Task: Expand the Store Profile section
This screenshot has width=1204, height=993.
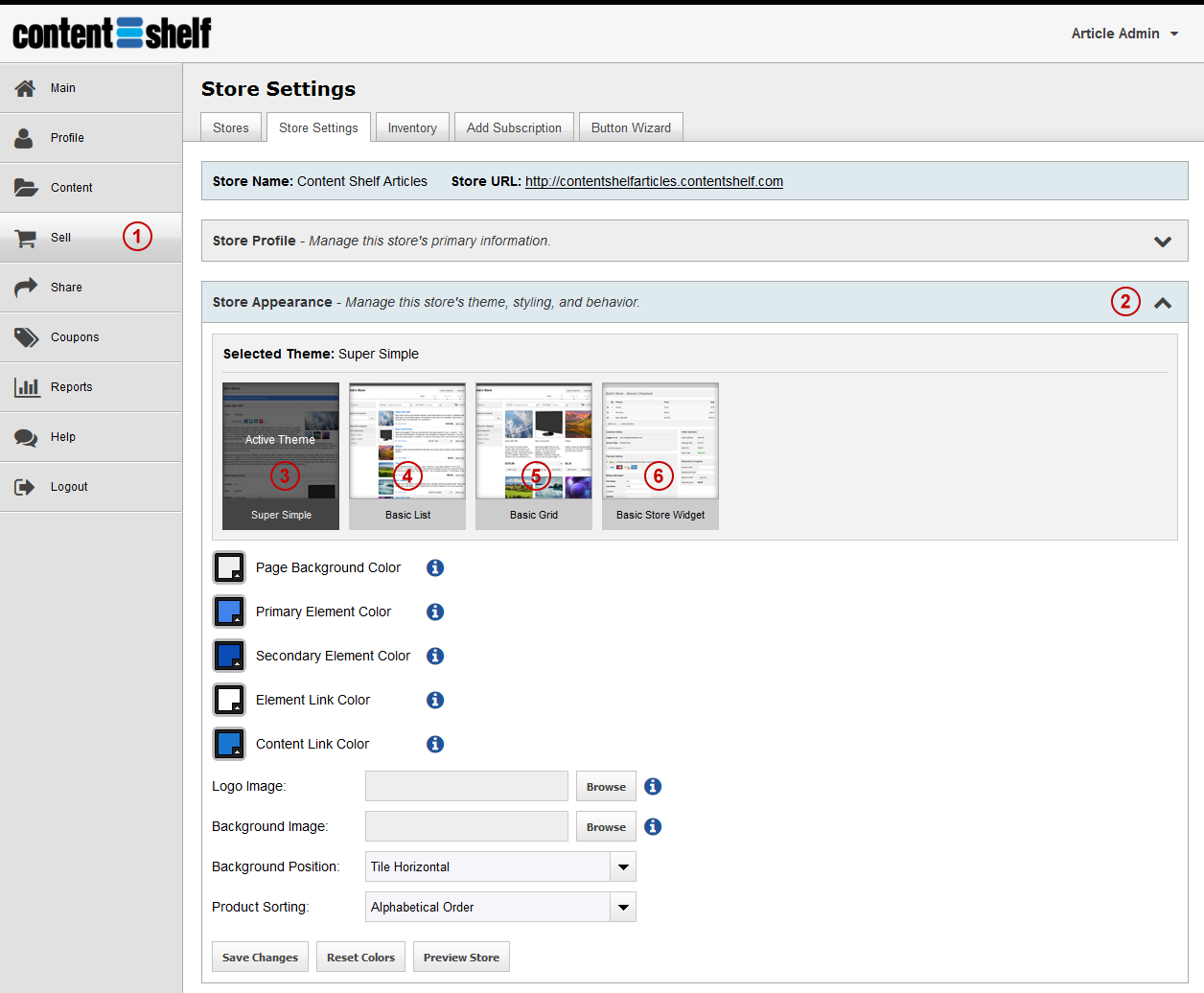Action: [1163, 242]
